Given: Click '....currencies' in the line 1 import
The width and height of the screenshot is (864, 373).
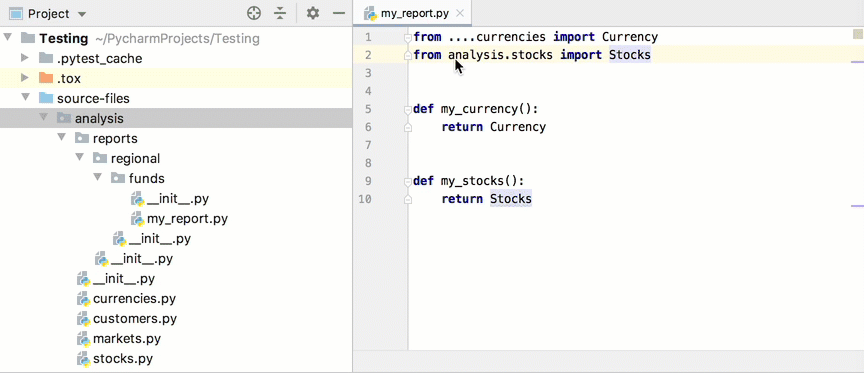Looking at the screenshot, I should point(497,37).
